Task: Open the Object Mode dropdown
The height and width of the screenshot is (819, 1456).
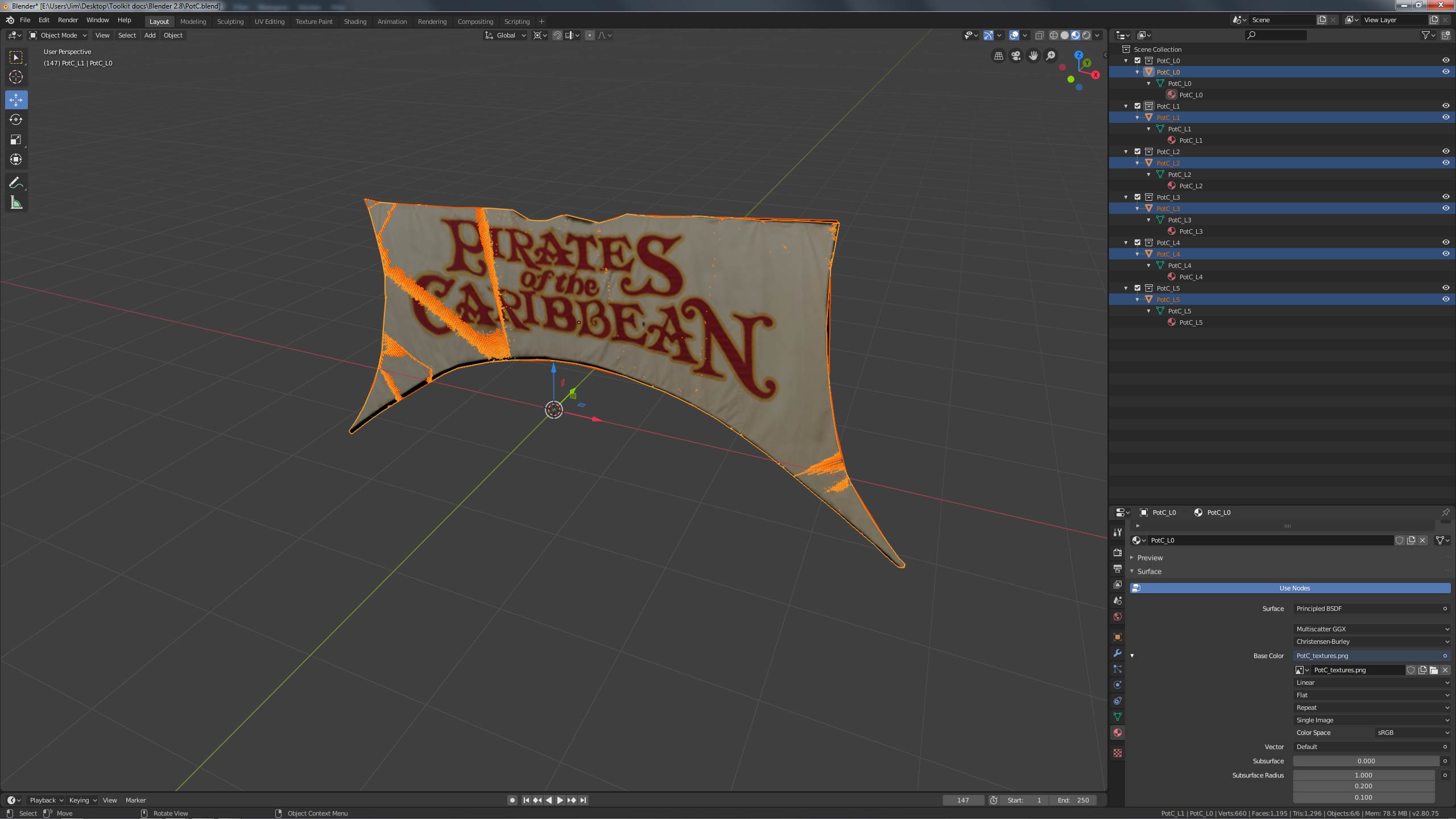Action: pyautogui.click(x=57, y=35)
